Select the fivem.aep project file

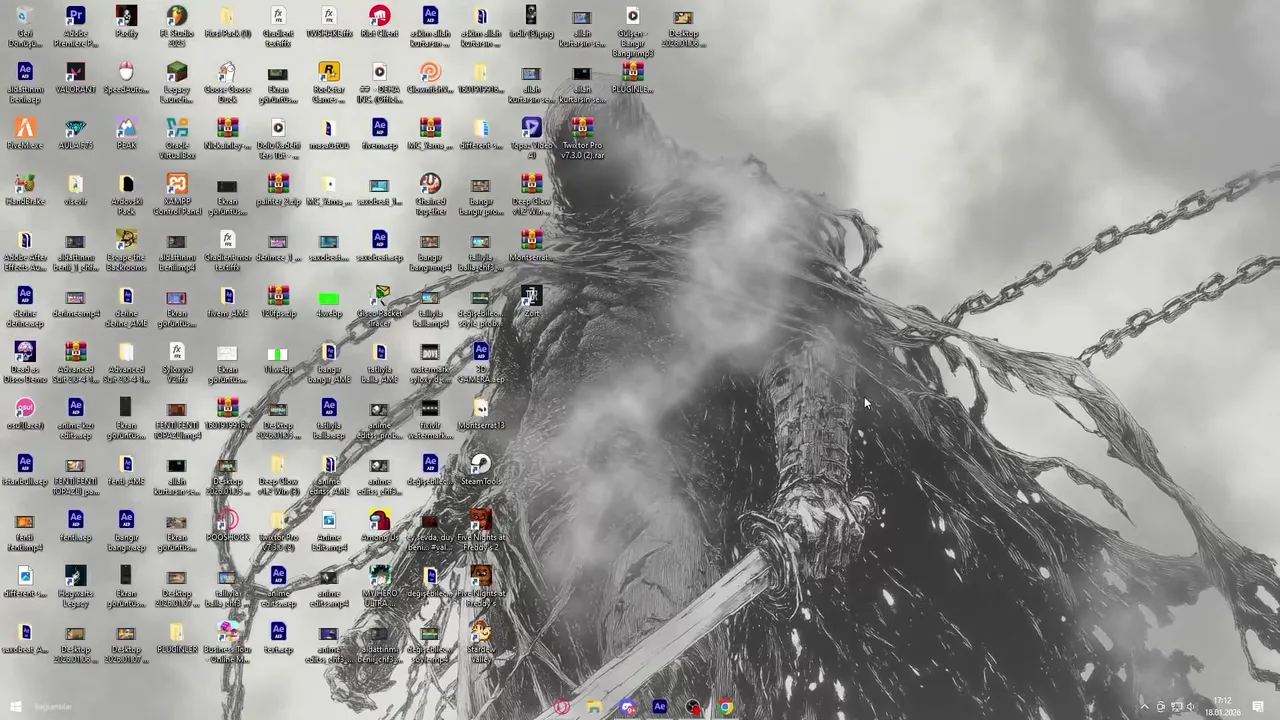pyautogui.click(x=379, y=134)
